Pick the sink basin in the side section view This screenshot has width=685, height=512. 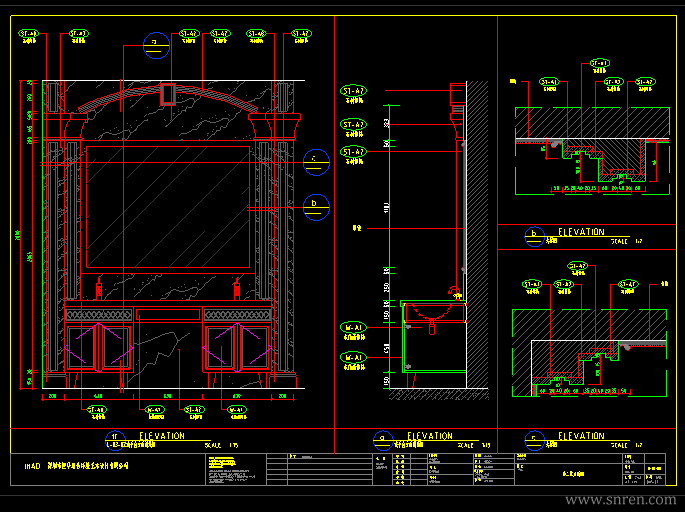coord(434,313)
